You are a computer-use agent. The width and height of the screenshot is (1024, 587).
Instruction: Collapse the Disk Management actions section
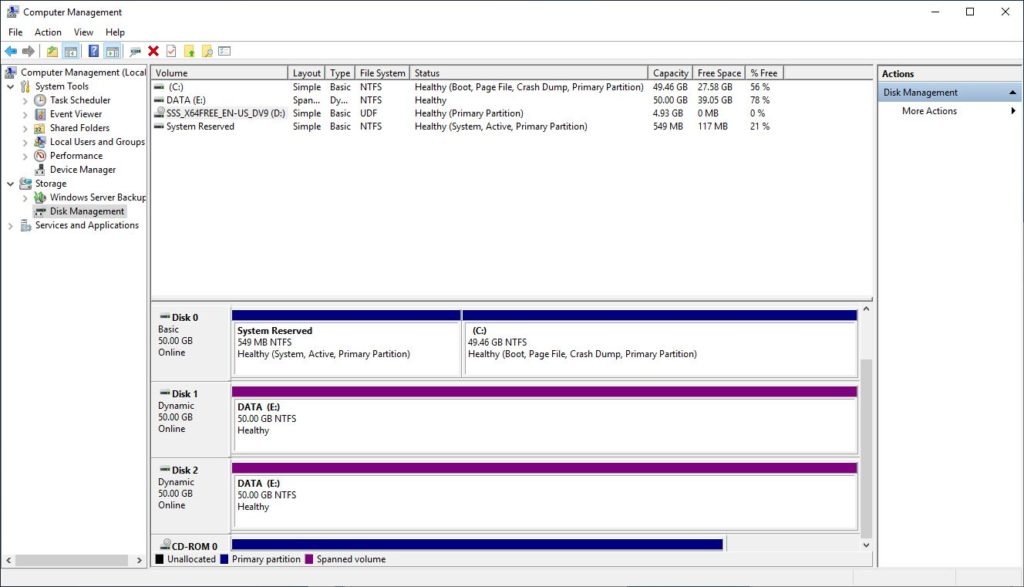tap(1012, 93)
